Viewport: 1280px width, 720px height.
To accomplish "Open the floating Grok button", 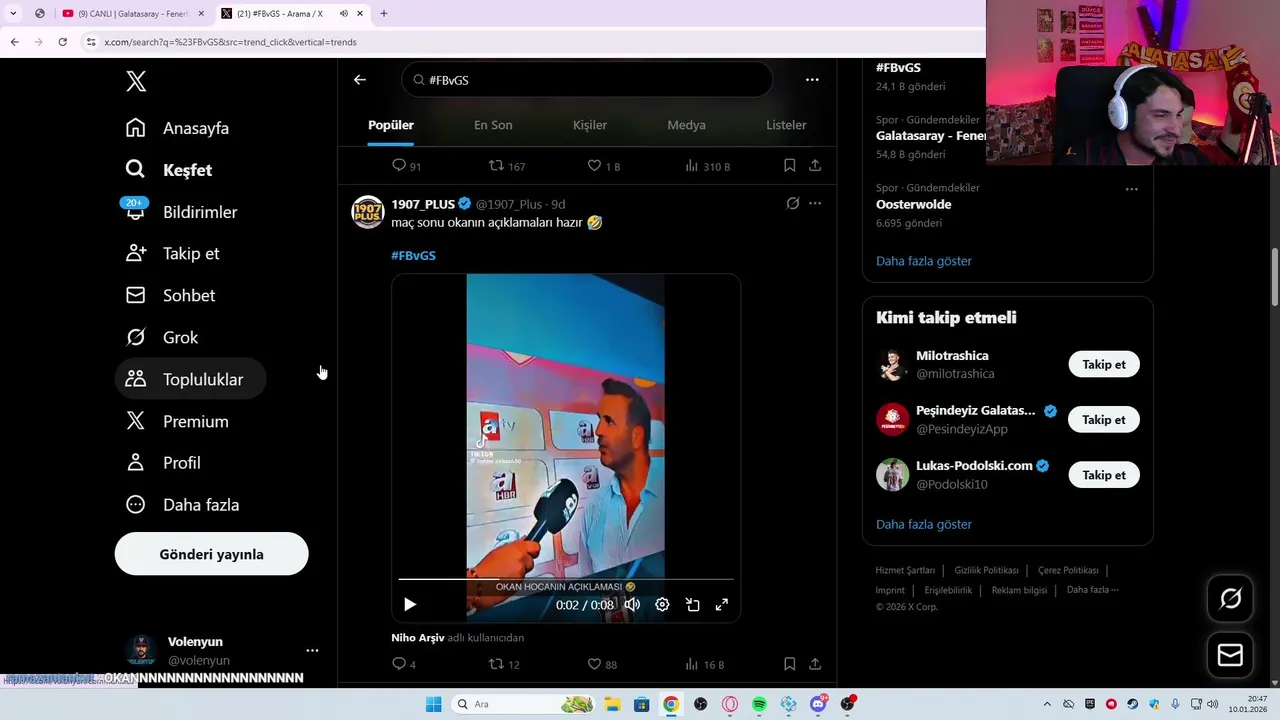I will pos(1230,598).
